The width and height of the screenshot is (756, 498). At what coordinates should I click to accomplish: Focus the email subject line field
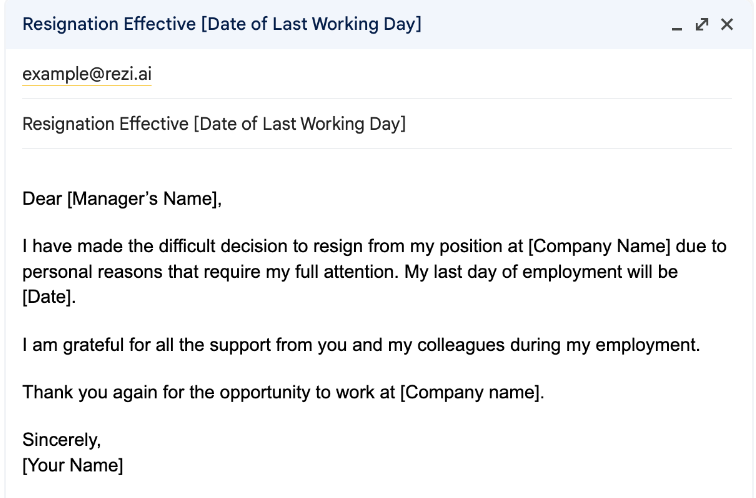pos(214,124)
